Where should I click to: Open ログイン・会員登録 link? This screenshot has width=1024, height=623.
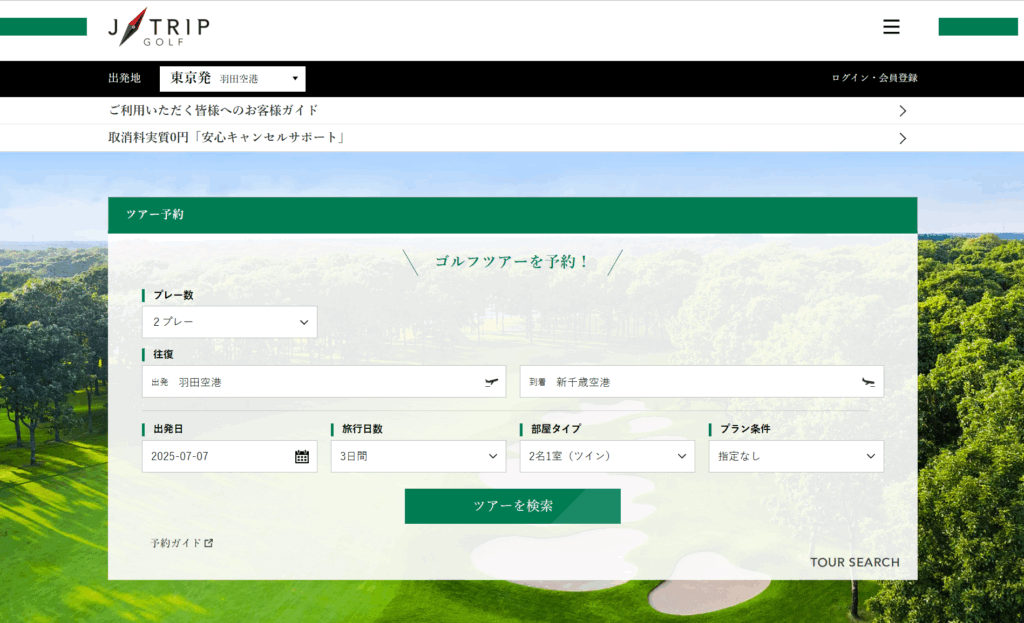(874, 78)
